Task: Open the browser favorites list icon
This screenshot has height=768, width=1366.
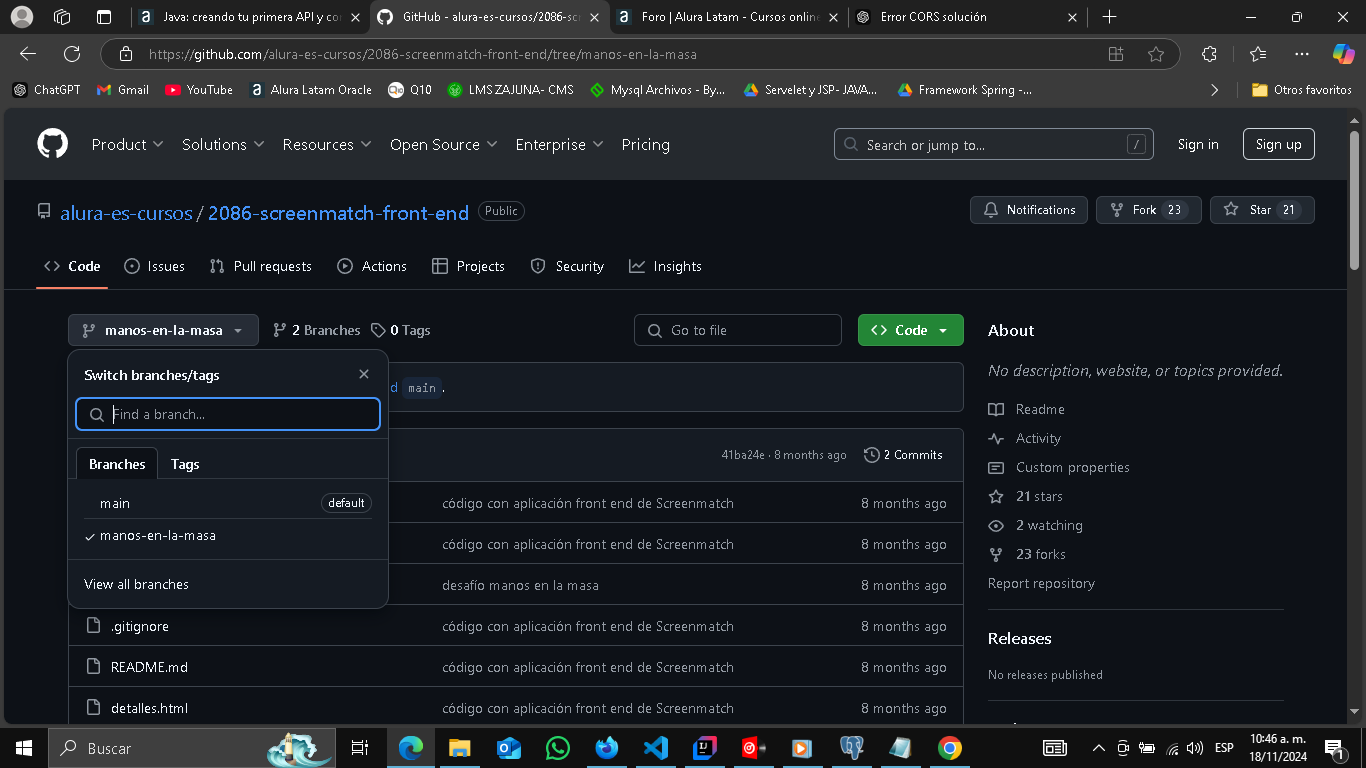Action: coord(1258,54)
